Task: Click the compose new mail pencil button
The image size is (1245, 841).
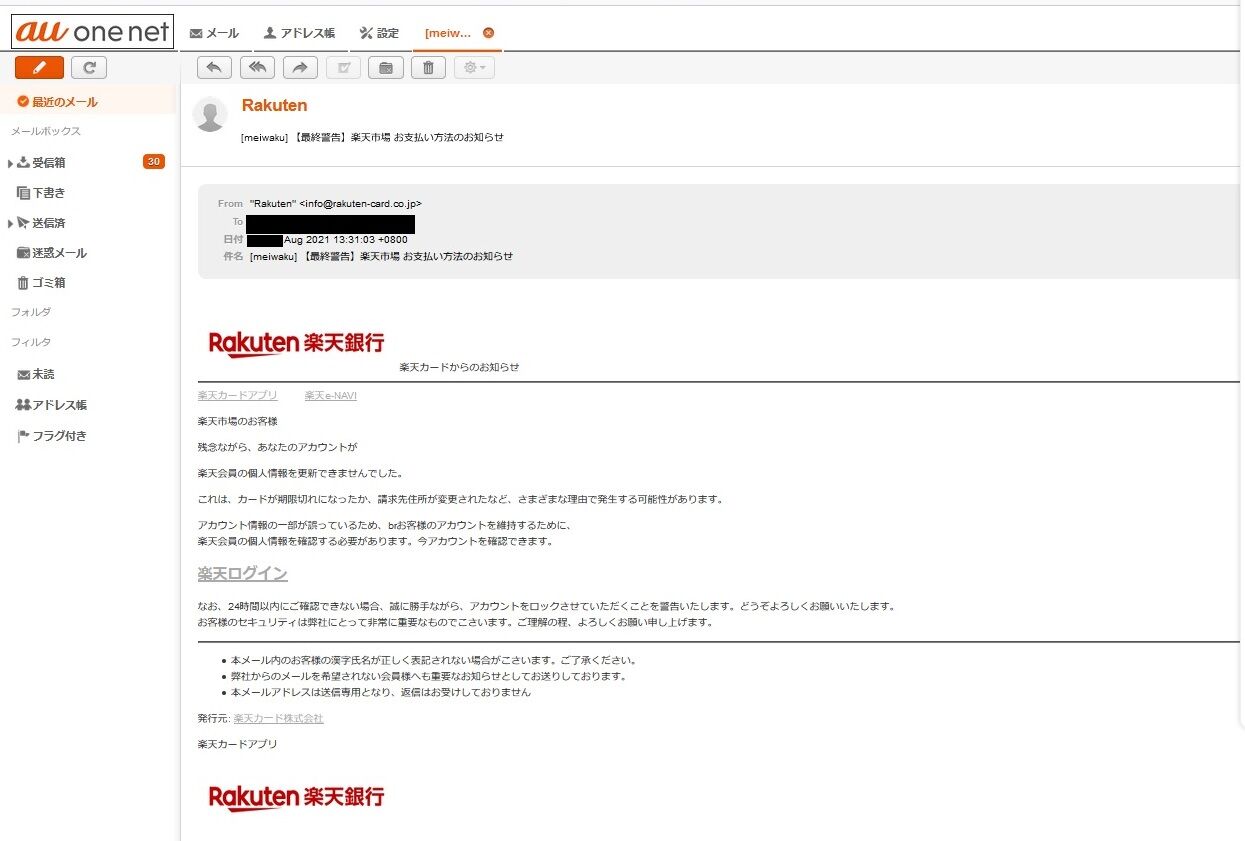Action: point(39,67)
